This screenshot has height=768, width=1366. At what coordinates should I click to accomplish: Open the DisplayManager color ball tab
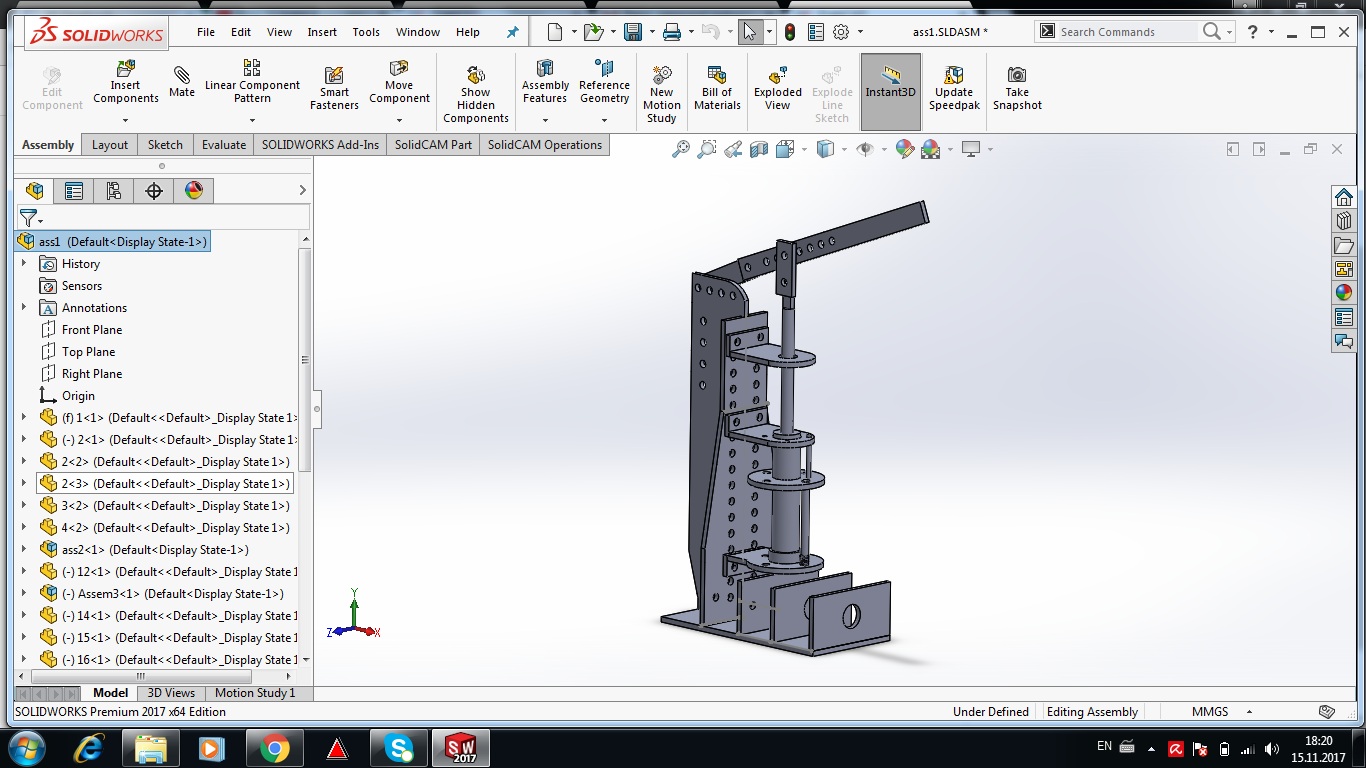click(194, 191)
